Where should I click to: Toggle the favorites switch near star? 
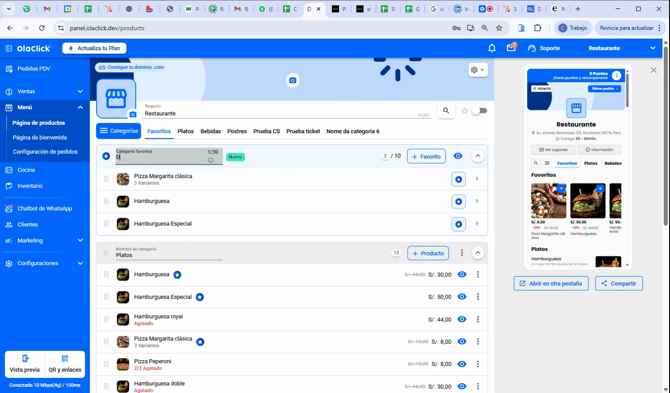480,111
